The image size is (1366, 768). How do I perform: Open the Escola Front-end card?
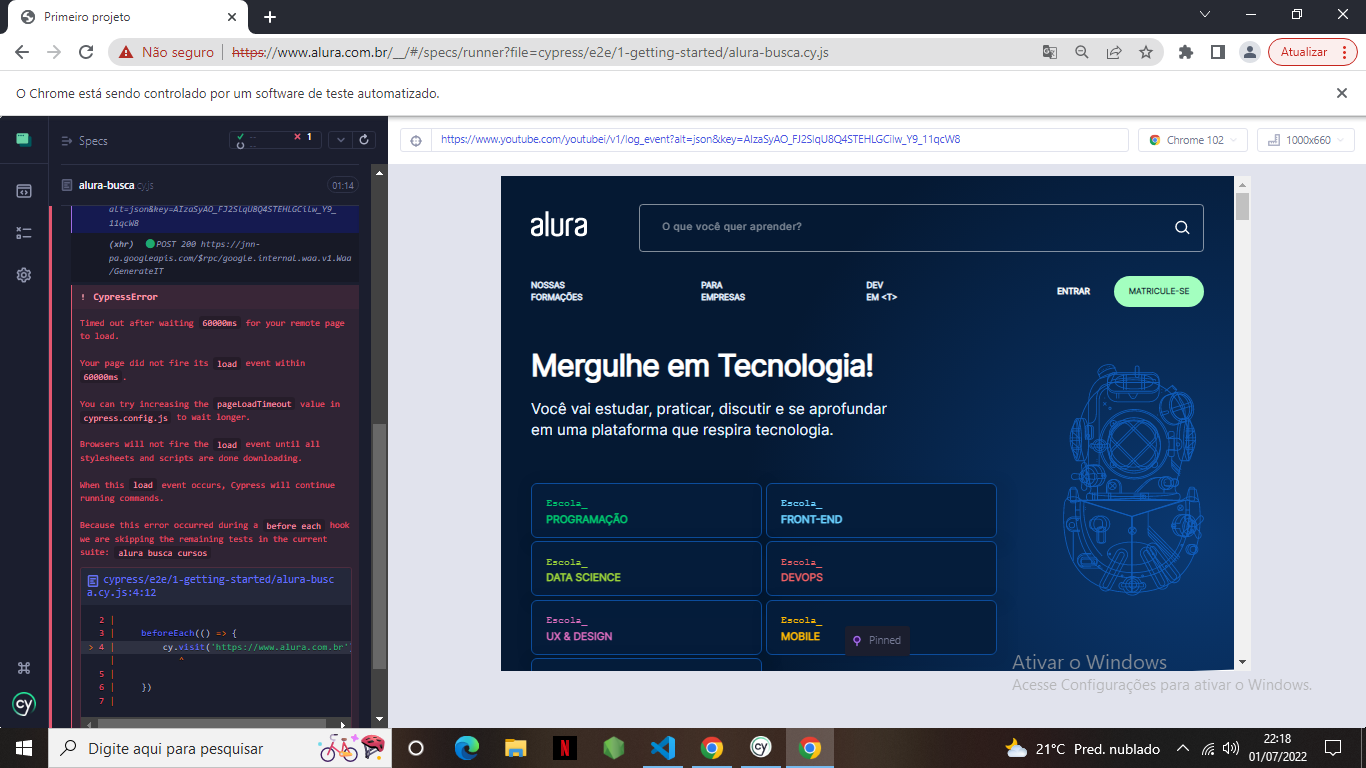[881, 511]
